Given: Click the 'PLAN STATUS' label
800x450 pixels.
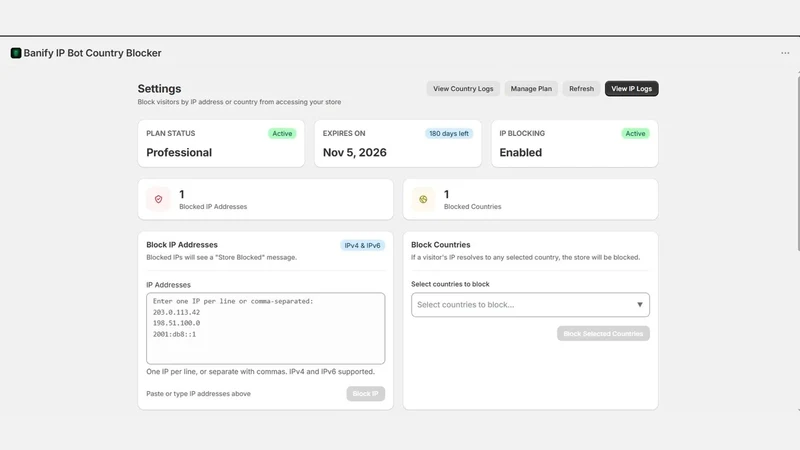Looking at the screenshot, I should (170, 134).
